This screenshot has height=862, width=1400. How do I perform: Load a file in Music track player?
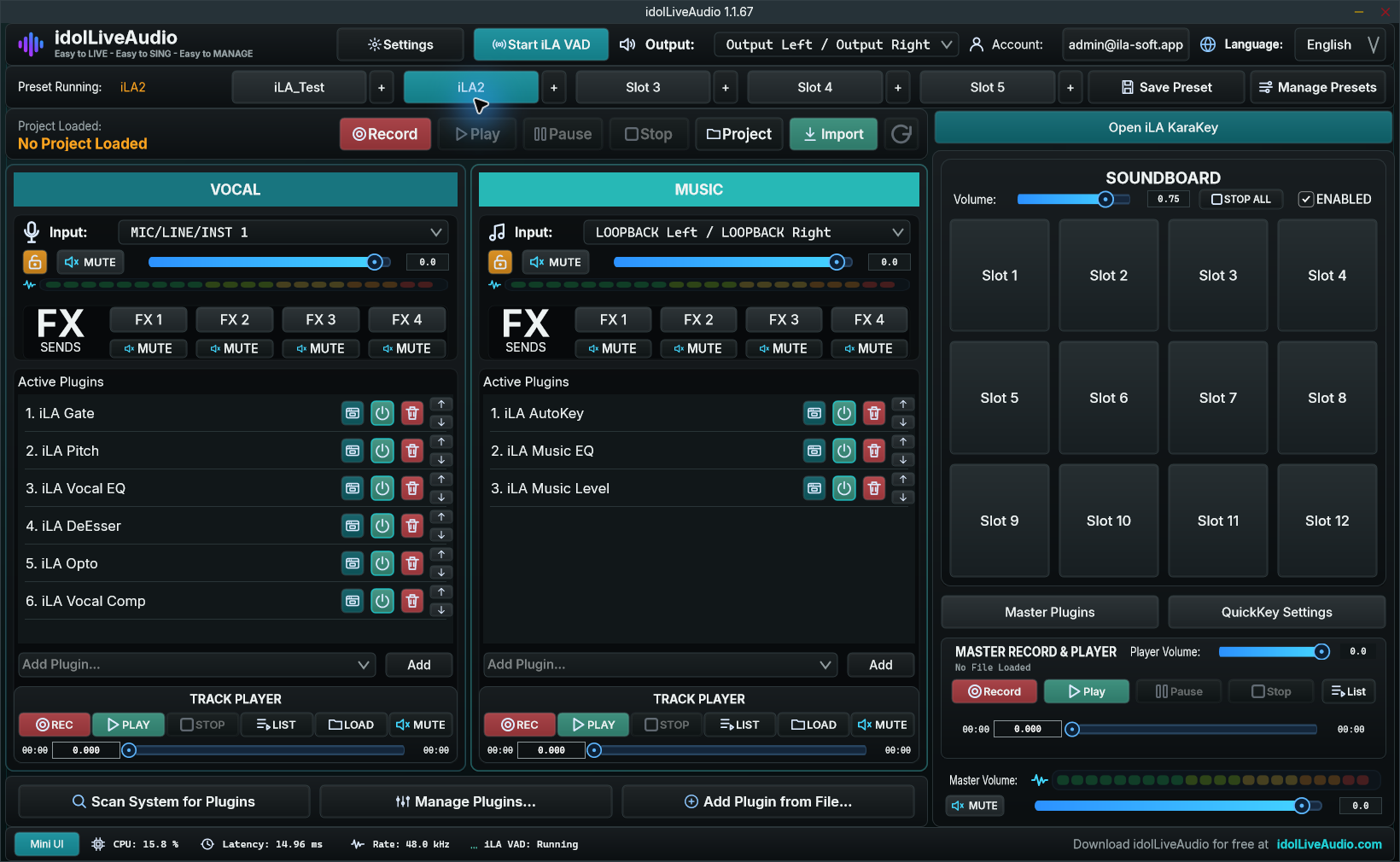pos(814,725)
